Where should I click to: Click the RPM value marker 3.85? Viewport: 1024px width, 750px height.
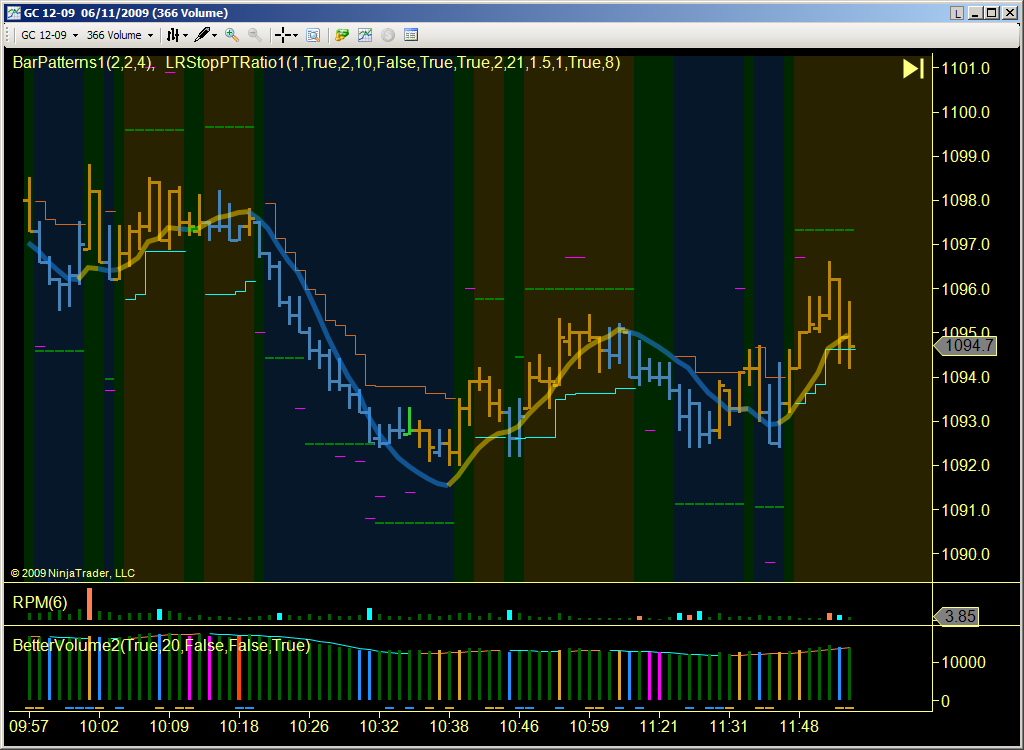click(957, 616)
